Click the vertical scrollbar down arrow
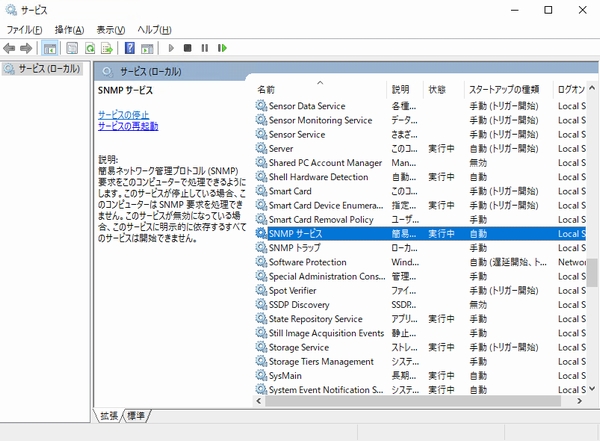This screenshot has height=441, width=600. [x=592, y=389]
